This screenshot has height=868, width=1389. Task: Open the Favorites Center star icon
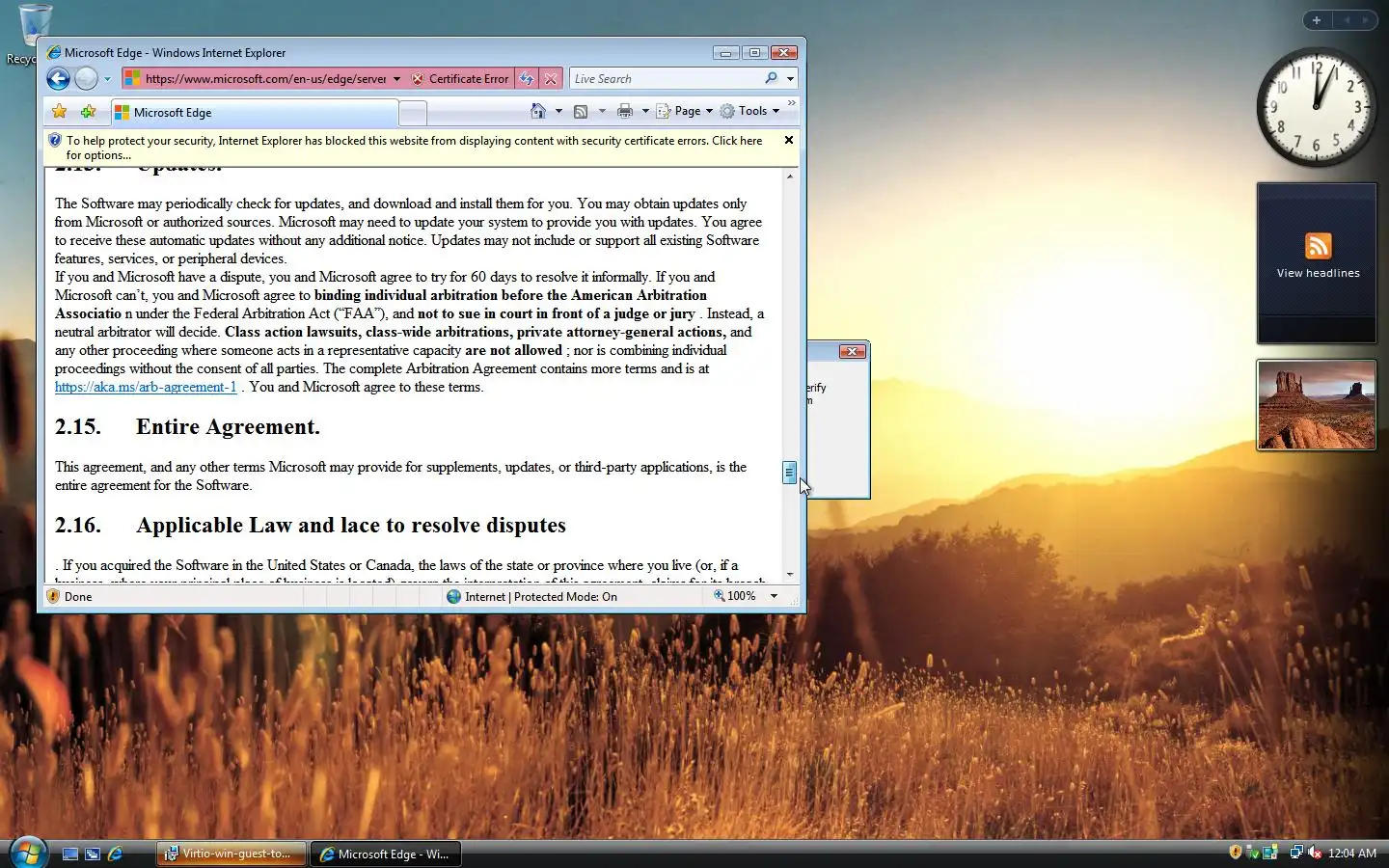pyautogui.click(x=60, y=112)
